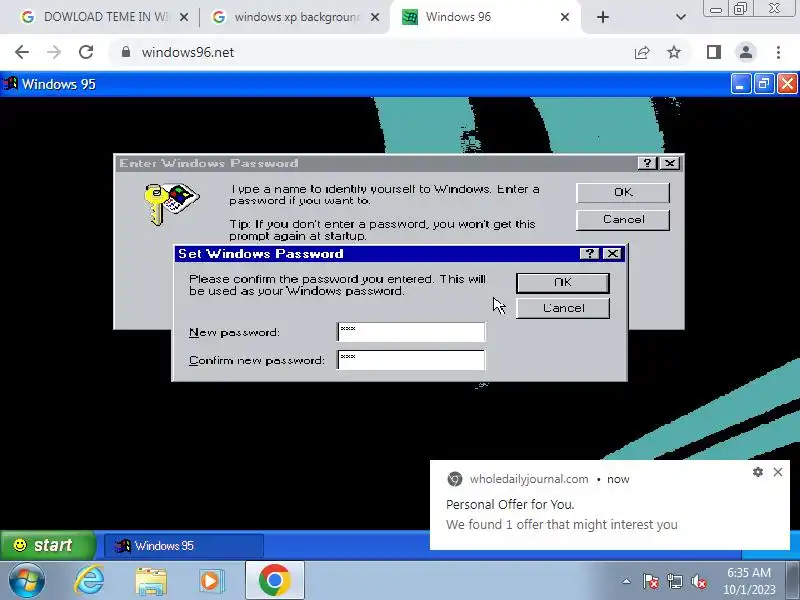Click the muted volume tray icon
Image resolution: width=800 pixels, height=600 pixels.
click(698, 581)
